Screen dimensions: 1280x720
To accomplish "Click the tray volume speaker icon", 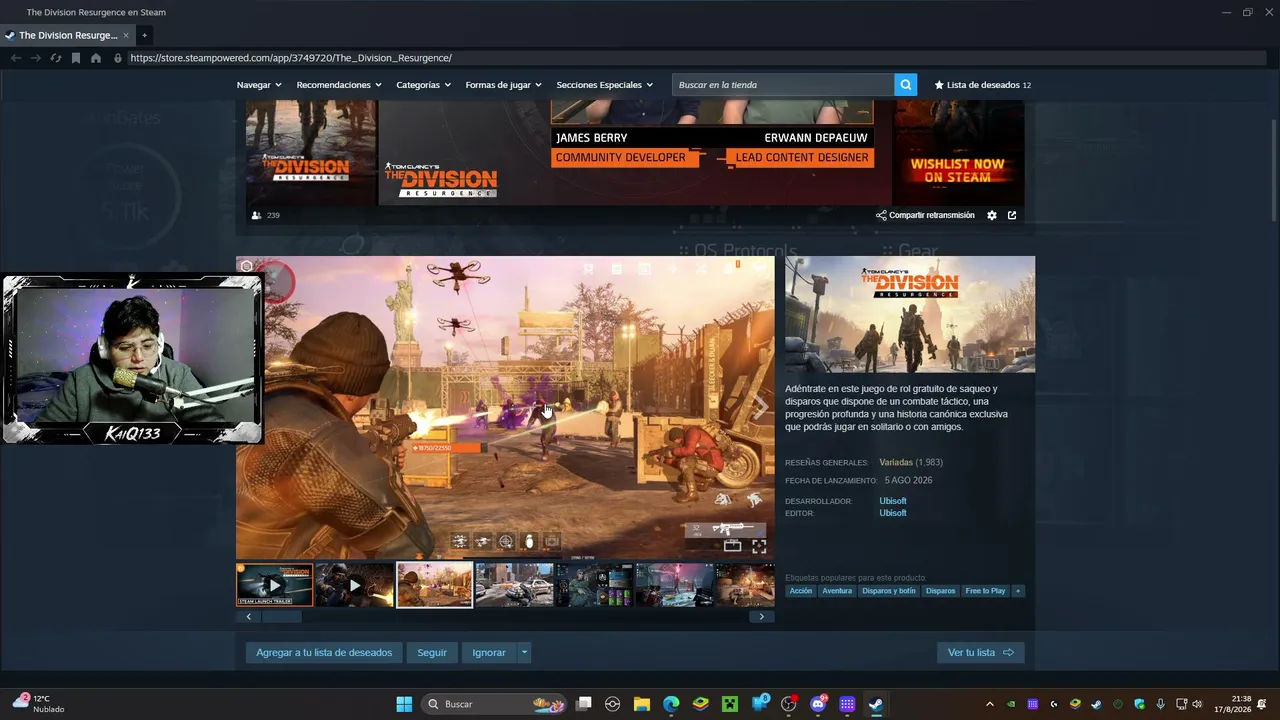I will pyautogui.click(x=1197, y=704).
